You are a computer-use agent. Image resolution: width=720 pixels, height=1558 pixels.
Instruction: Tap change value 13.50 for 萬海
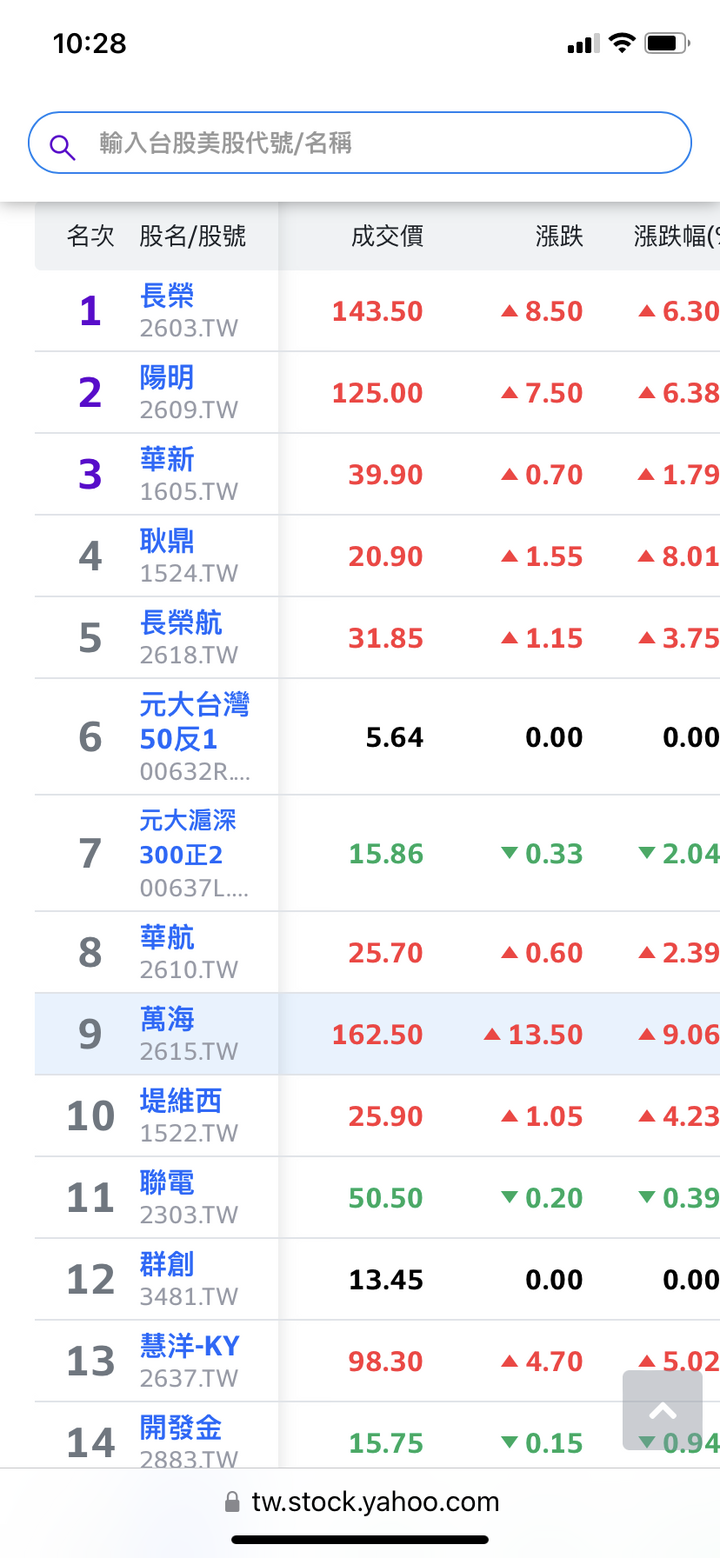click(546, 1036)
